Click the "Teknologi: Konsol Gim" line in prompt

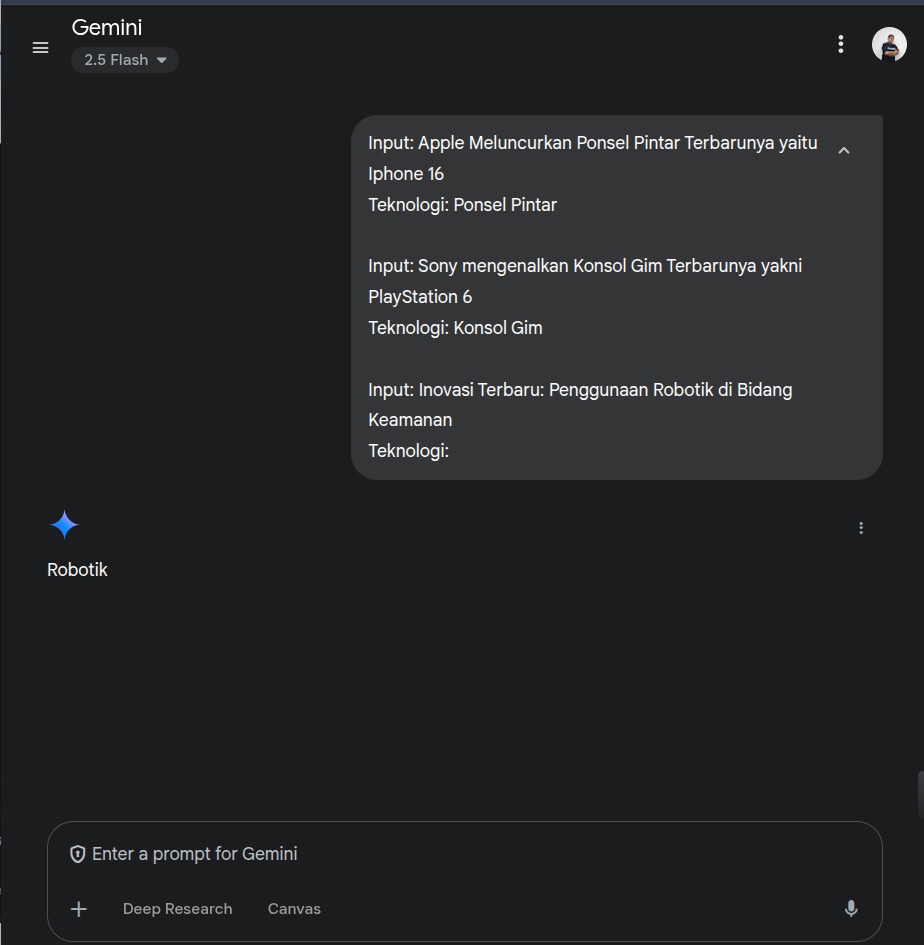coord(455,328)
